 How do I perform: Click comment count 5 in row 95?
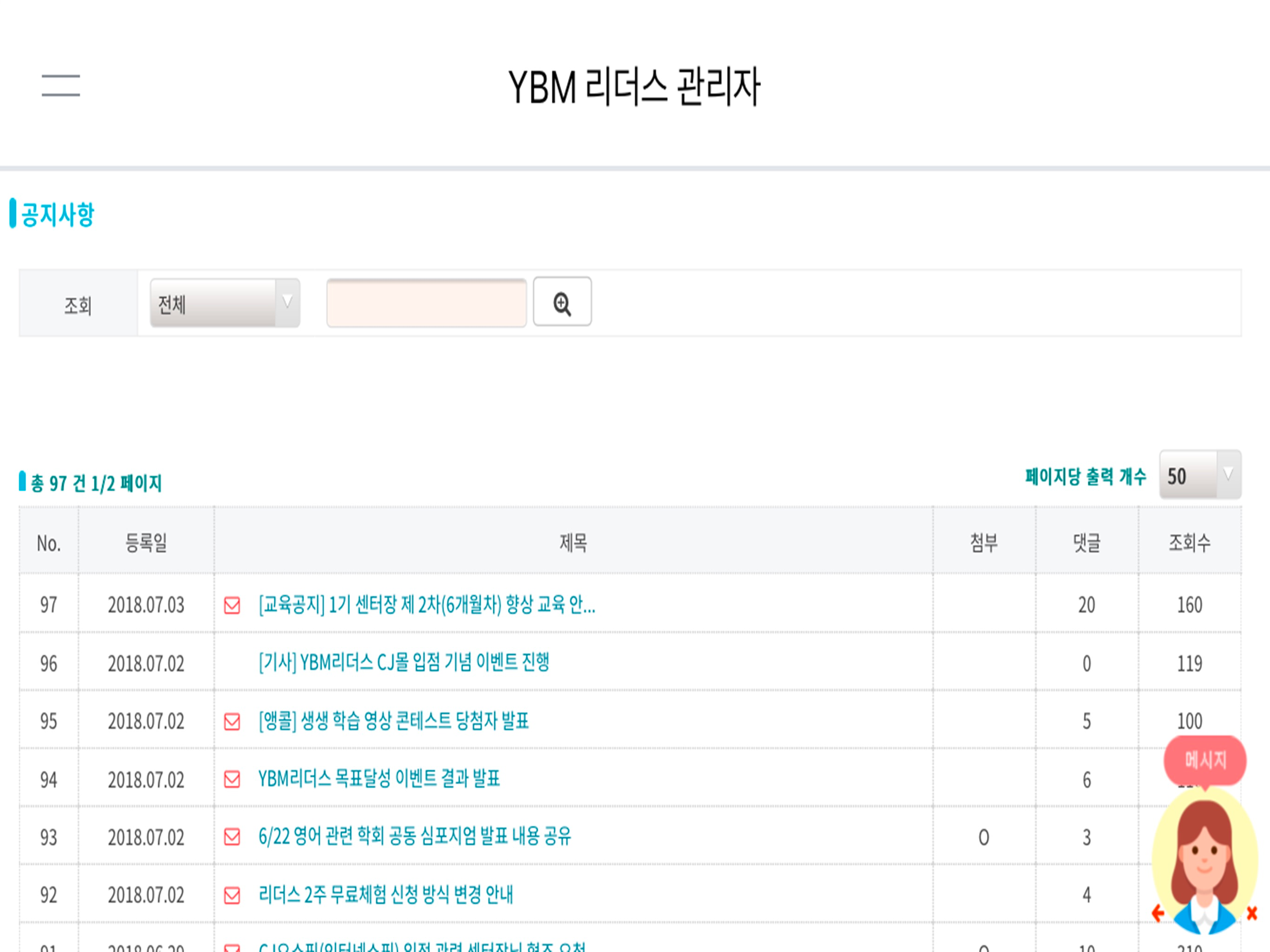(x=1087, y=721)
